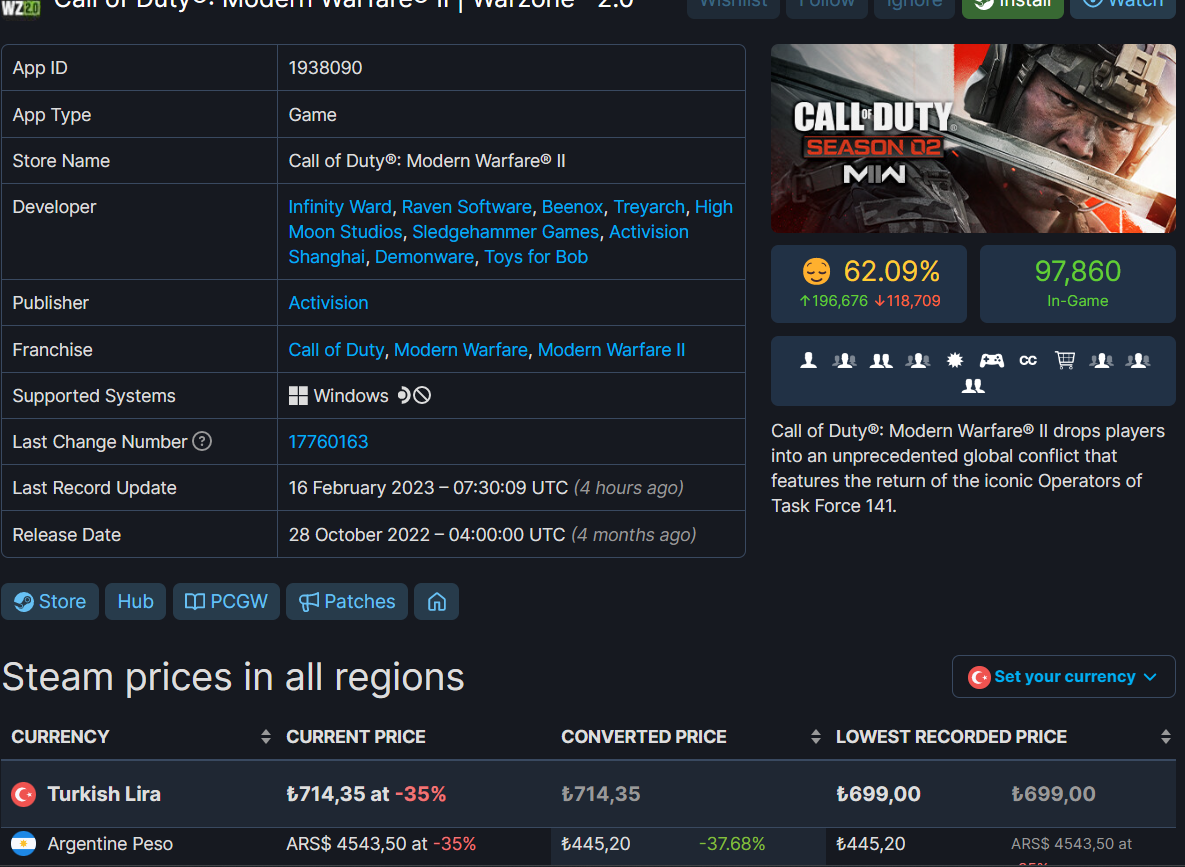This screenshot has height=867, width=1185.
Task: Click the Argentine flag in the Argentine Peso row
Action: pos(23,844)
